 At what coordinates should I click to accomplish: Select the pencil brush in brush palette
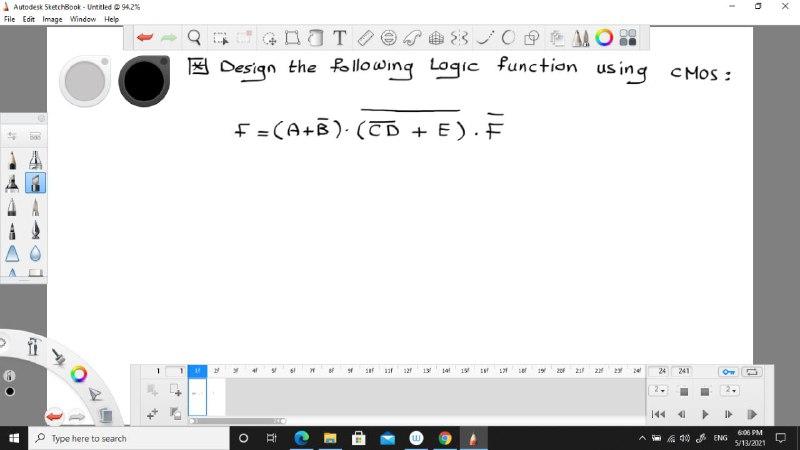pos(12,160)
